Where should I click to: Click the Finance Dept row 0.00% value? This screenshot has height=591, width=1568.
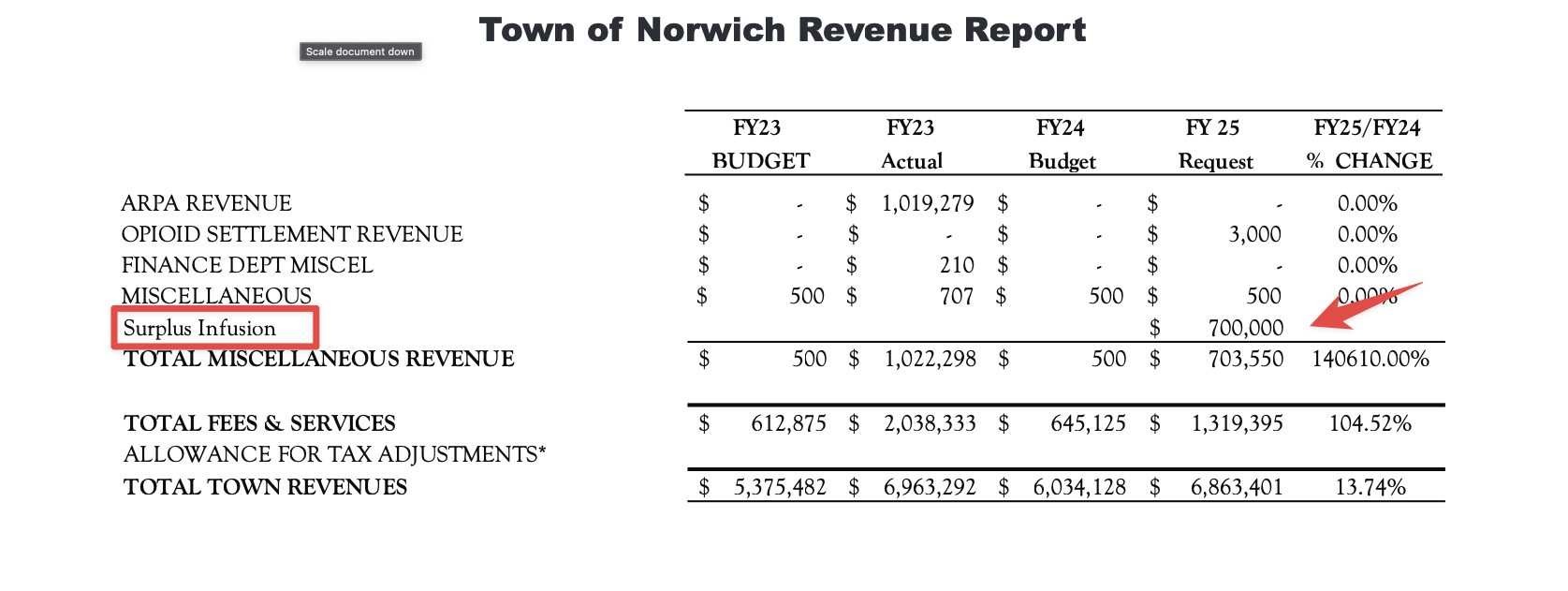(x=1367, y=265)
